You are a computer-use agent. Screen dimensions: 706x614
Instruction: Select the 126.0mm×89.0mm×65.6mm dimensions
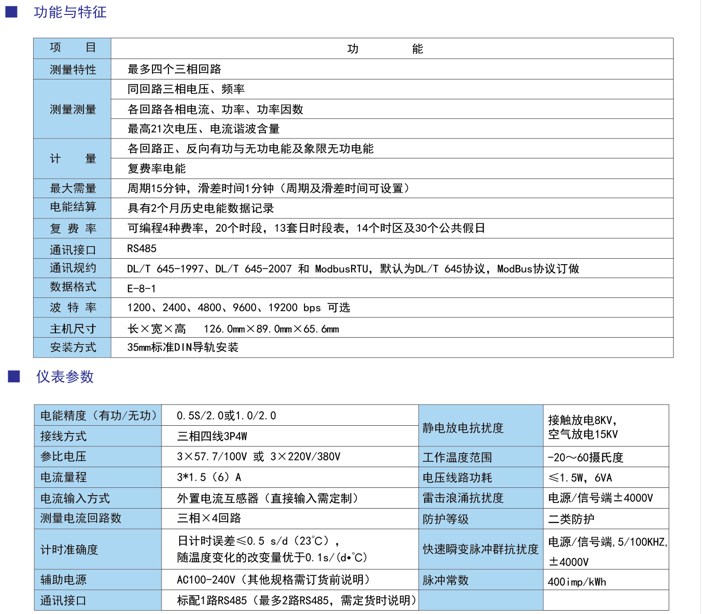click(271, 329)
